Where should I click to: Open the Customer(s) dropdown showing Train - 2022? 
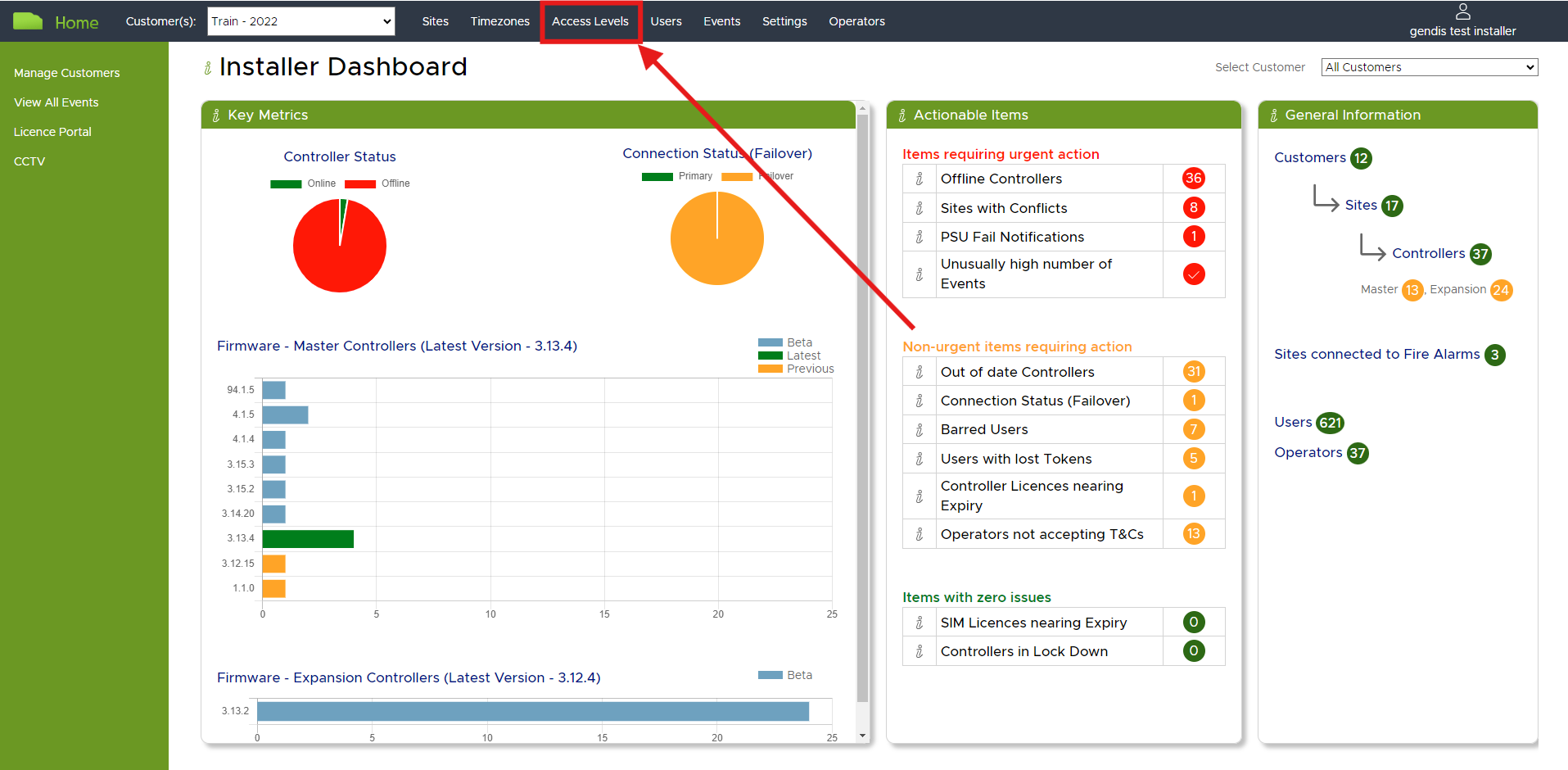[301, 21]
